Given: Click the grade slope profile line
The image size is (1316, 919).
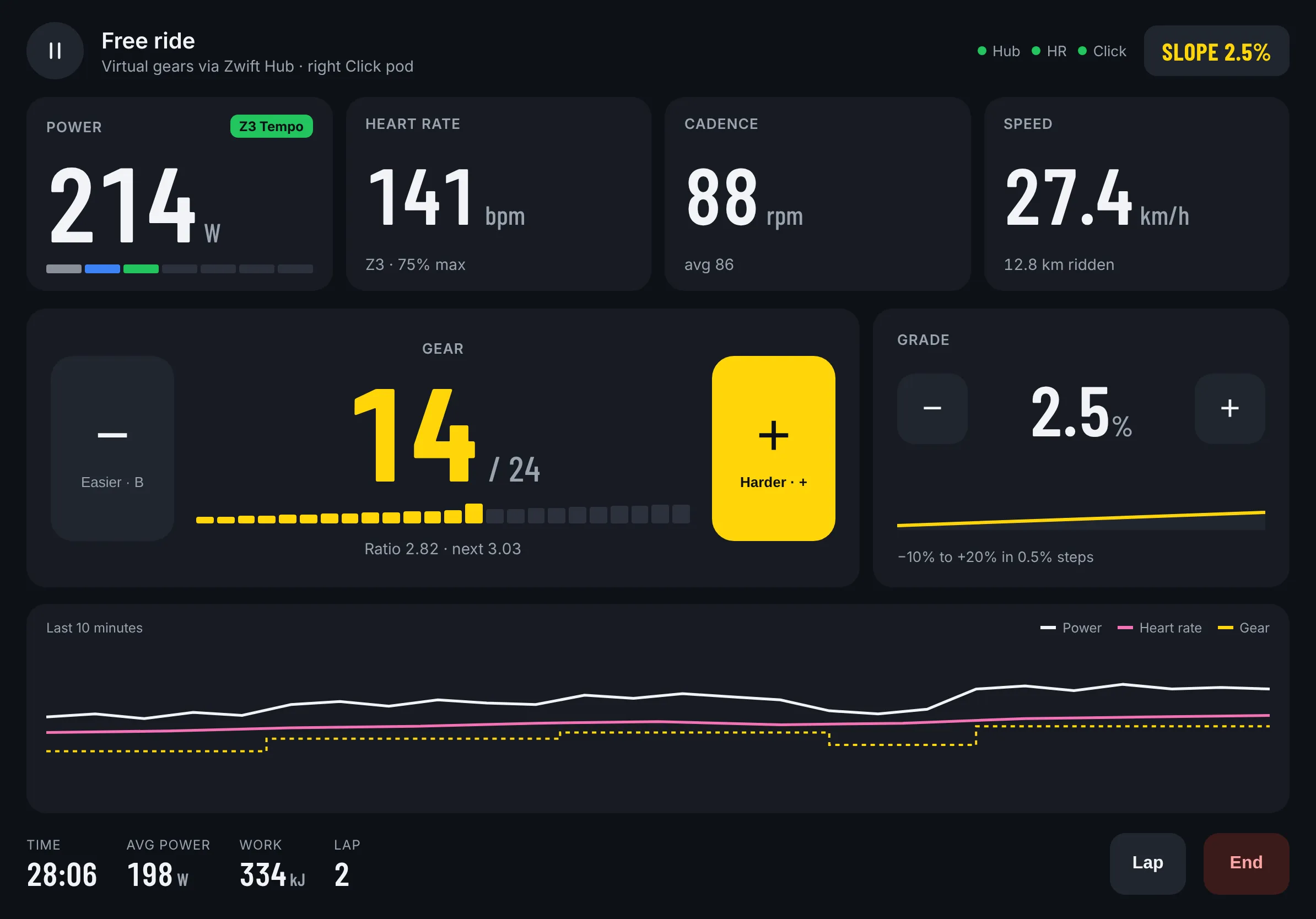Looking at the screenshot, I should (1081, 518).
